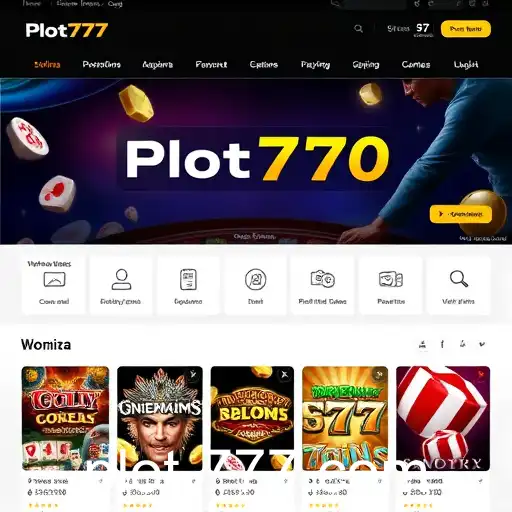Open the camera with coin icon tile
Image resolution: width=512 pixels, height=512 pixels.
point(322,285)
